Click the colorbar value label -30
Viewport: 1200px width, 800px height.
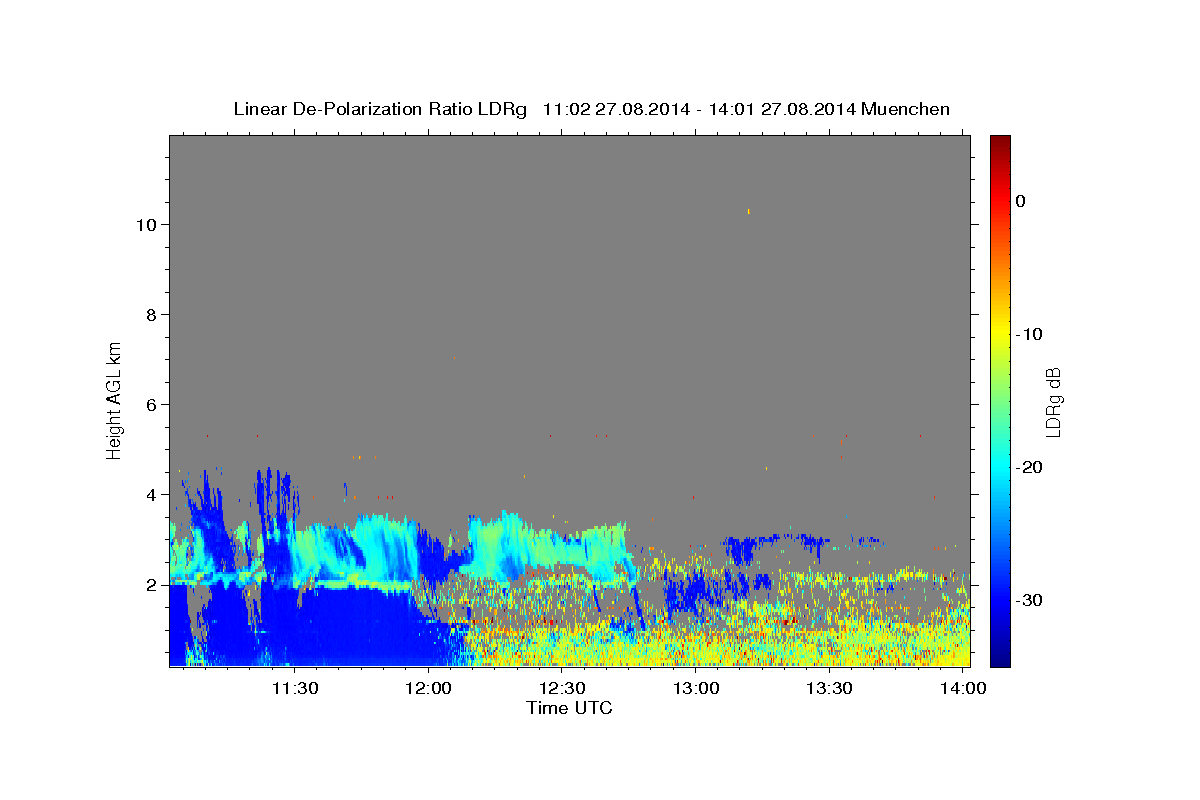coord(1029,600)
